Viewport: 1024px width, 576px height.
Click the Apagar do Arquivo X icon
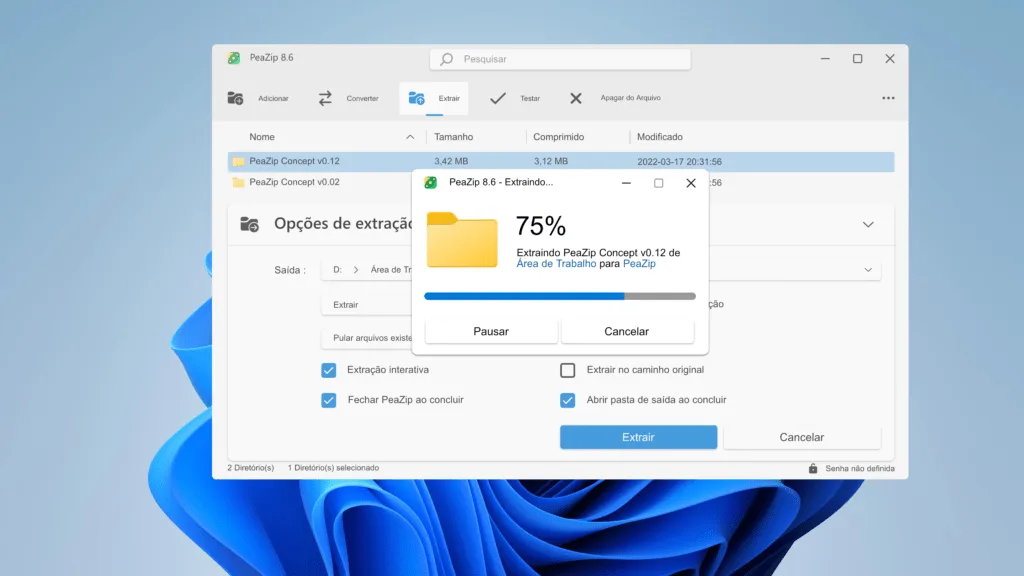click(x=575, y=98)
